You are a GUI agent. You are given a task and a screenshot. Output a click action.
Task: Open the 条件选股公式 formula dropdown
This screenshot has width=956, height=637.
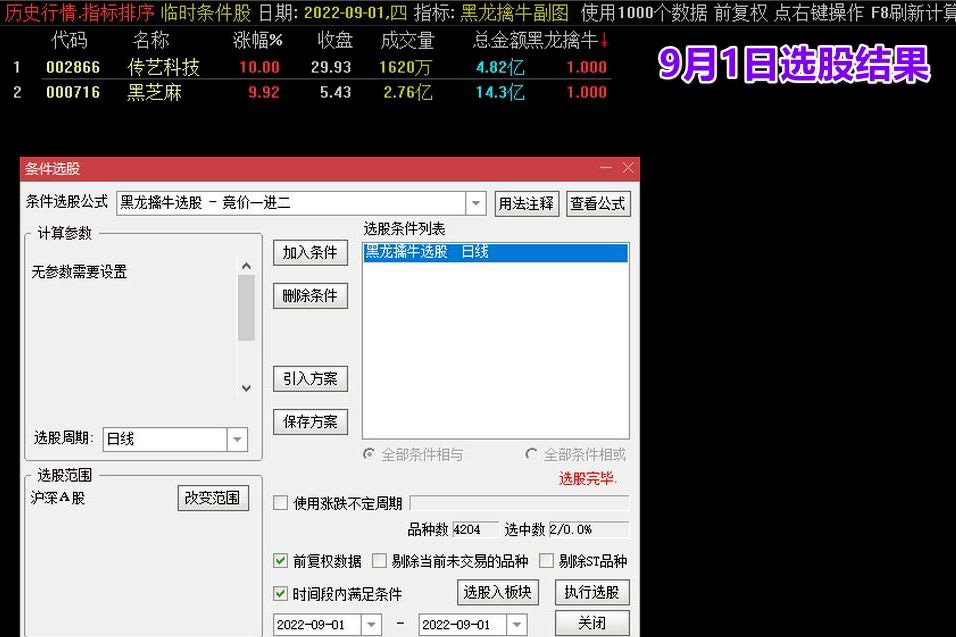476,203
